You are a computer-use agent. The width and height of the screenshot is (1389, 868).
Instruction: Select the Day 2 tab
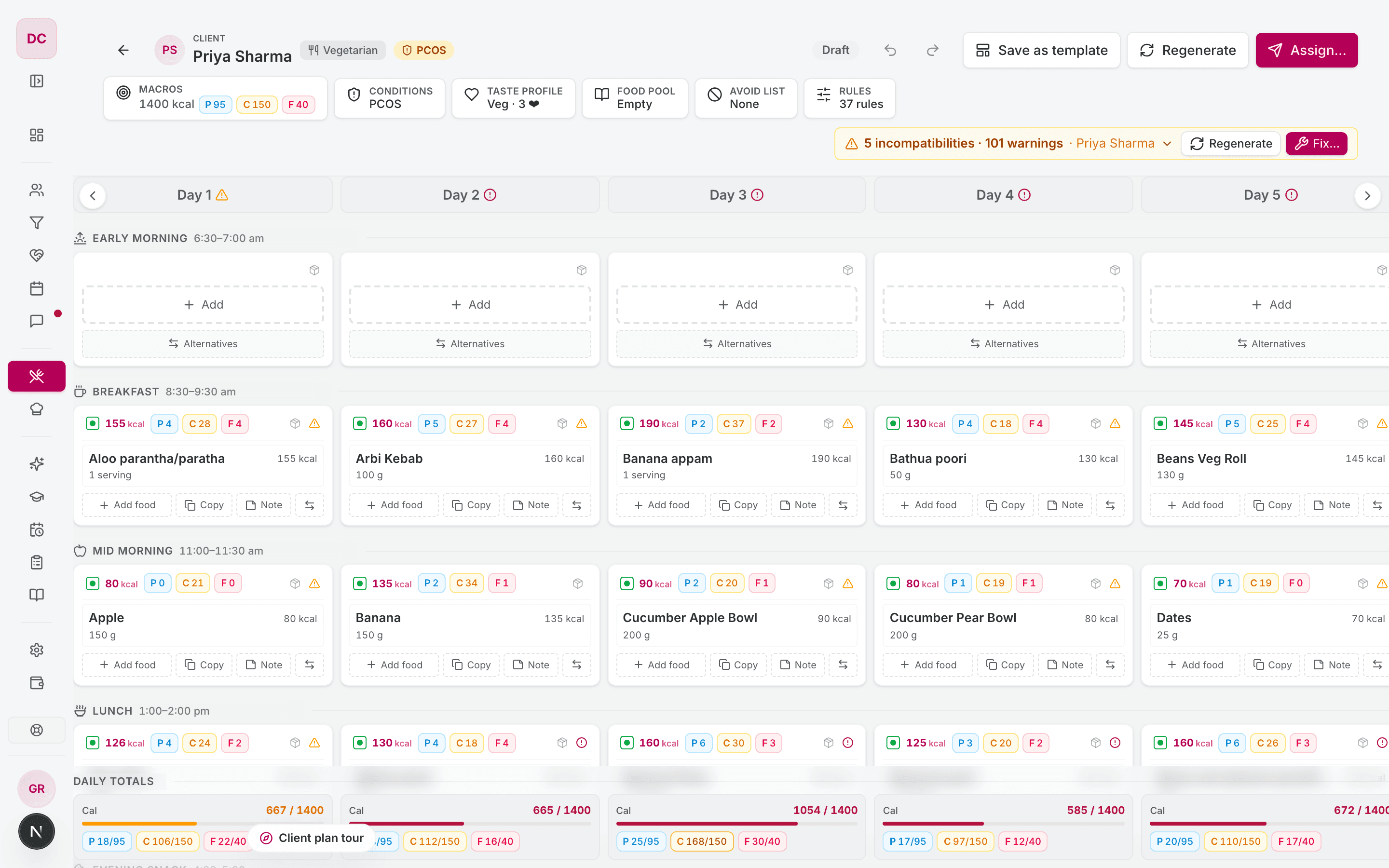click(x=469, y=195)
